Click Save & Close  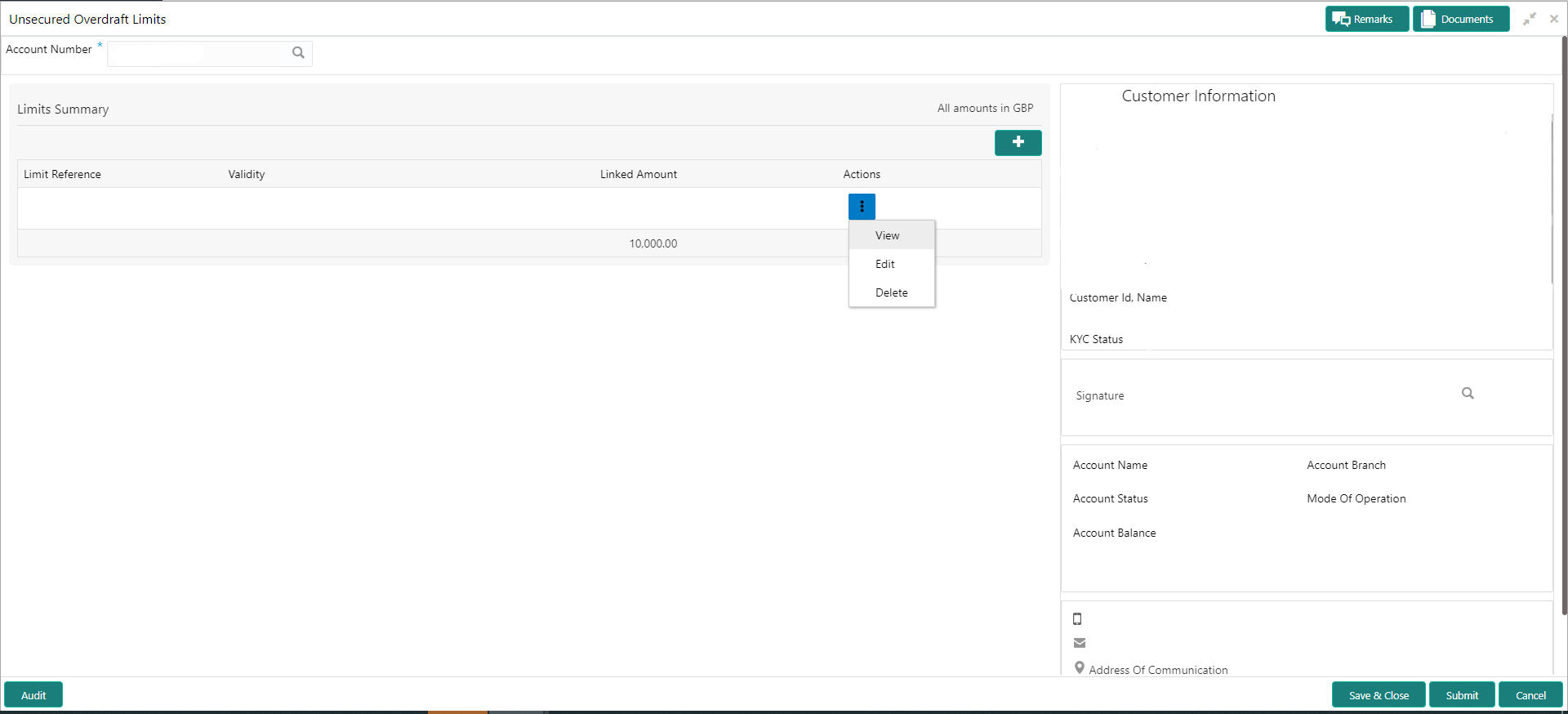pos(1379,695)
